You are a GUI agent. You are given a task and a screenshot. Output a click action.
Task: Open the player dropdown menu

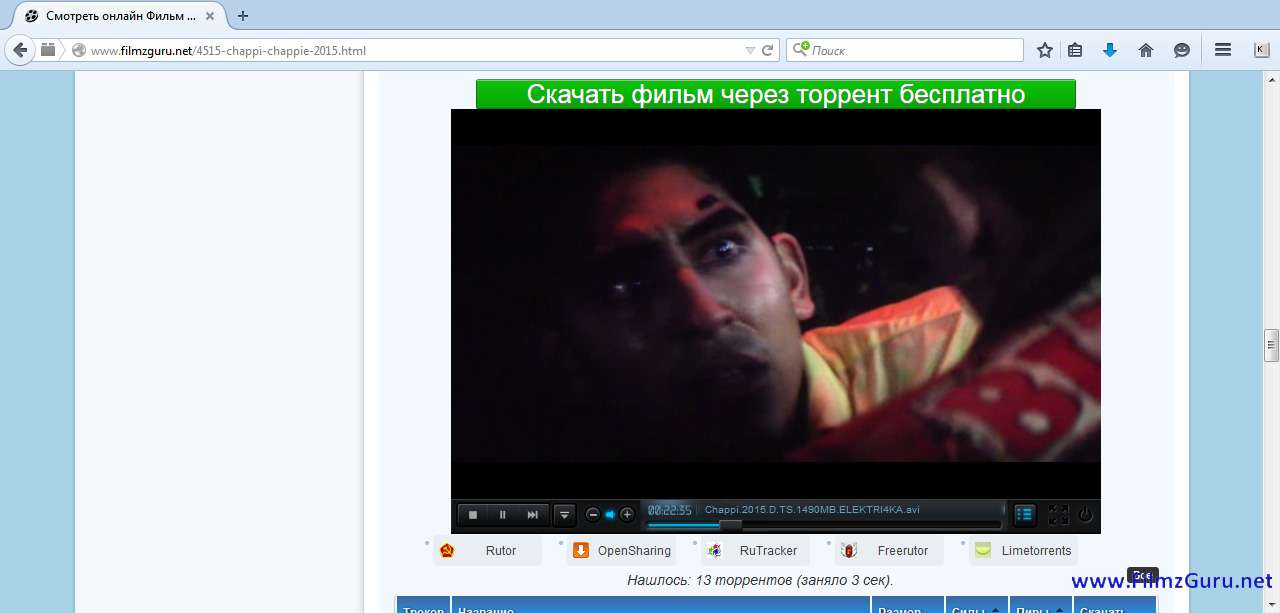(x=565, y=515)
